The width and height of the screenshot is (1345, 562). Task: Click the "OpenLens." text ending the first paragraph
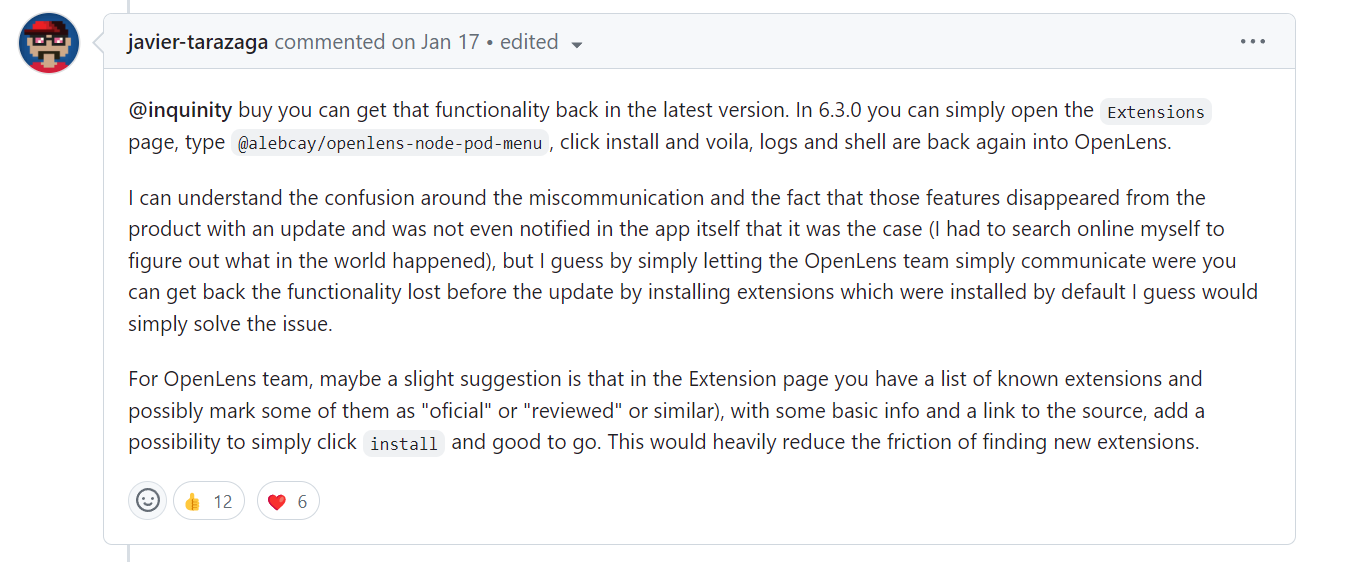(x=1122, y=142)
